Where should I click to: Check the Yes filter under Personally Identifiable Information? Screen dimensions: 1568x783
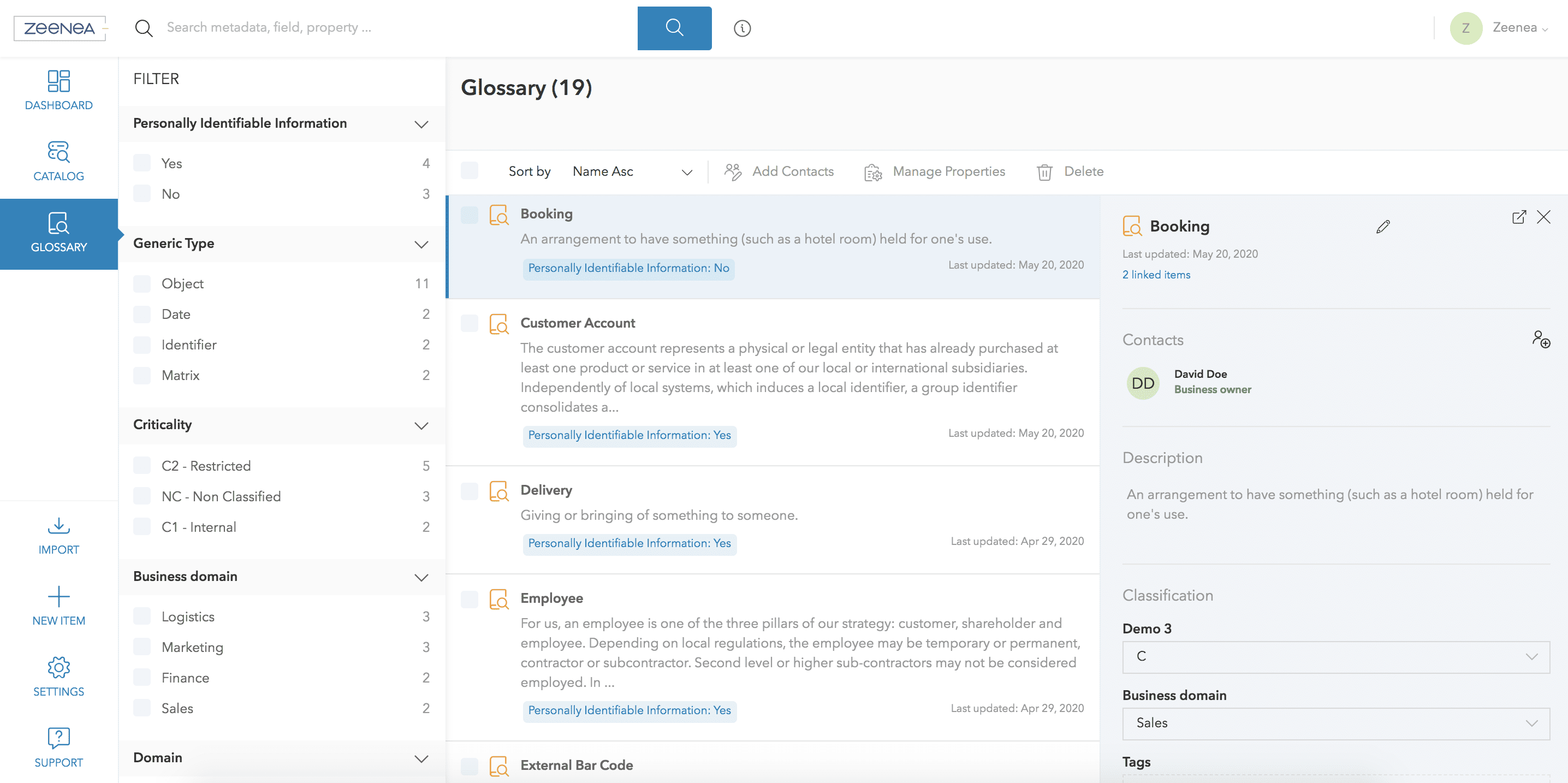coord(142,163)
